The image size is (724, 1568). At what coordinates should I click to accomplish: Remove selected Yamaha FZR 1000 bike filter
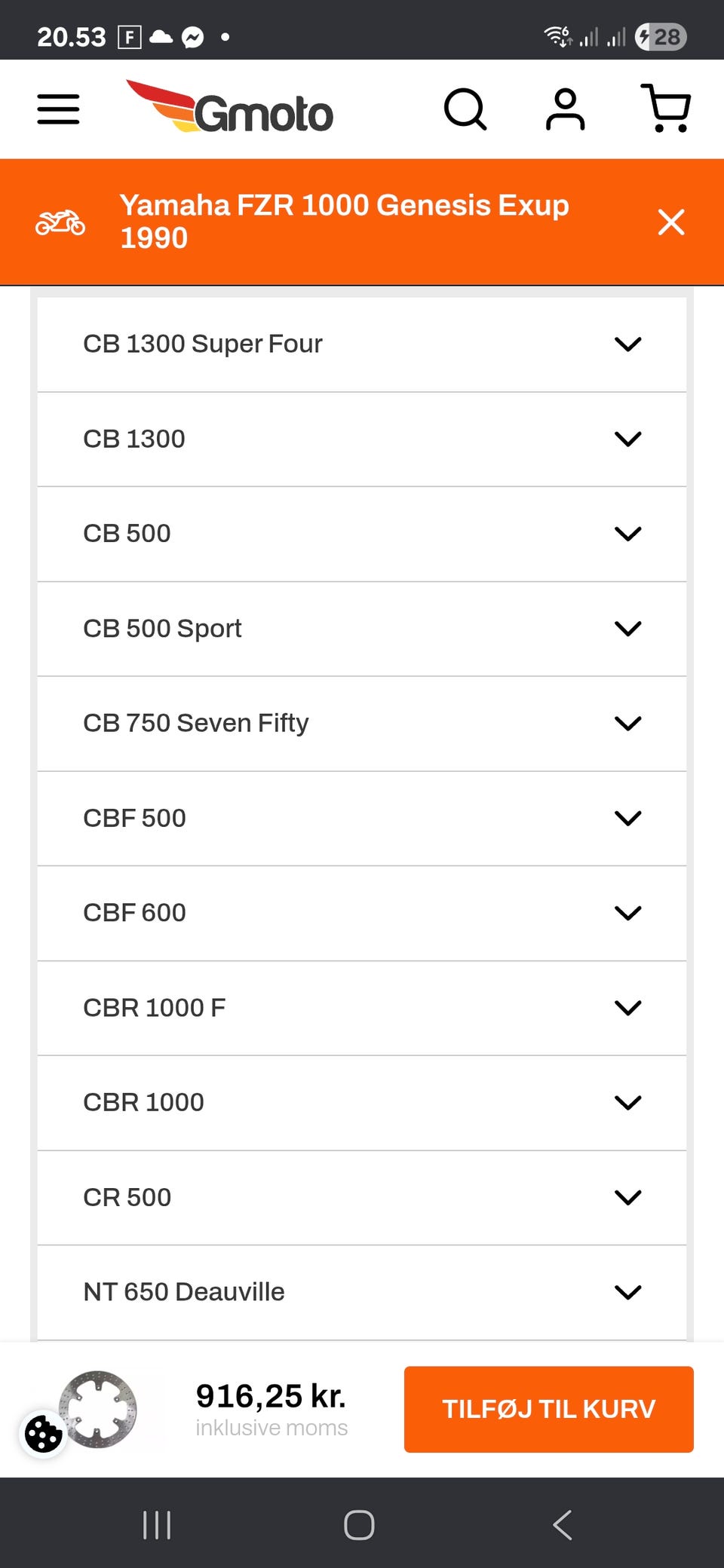click(670, 222)
